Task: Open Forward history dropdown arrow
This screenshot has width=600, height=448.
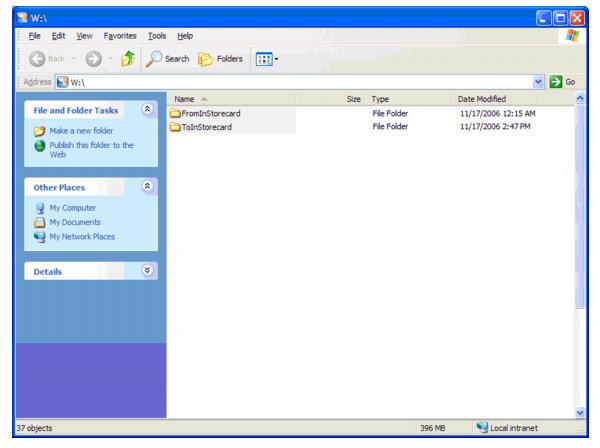Action: (x=111, y=59)
